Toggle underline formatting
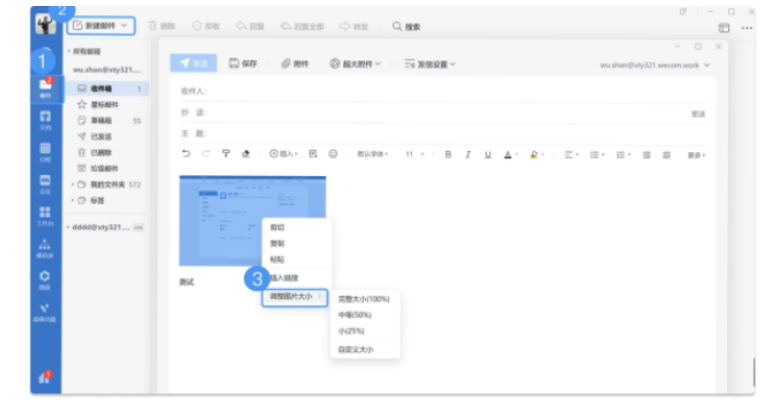 click(x=488, y=154)
